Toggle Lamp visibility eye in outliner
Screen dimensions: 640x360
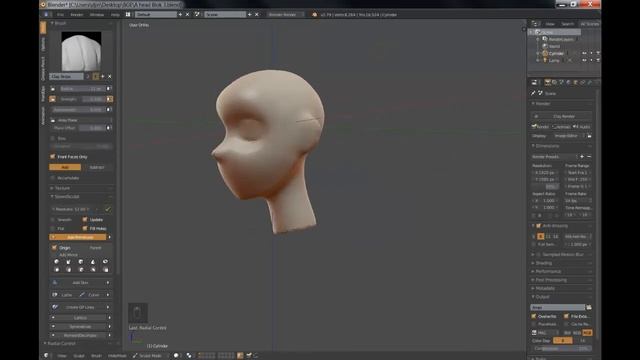coord(584,60)
